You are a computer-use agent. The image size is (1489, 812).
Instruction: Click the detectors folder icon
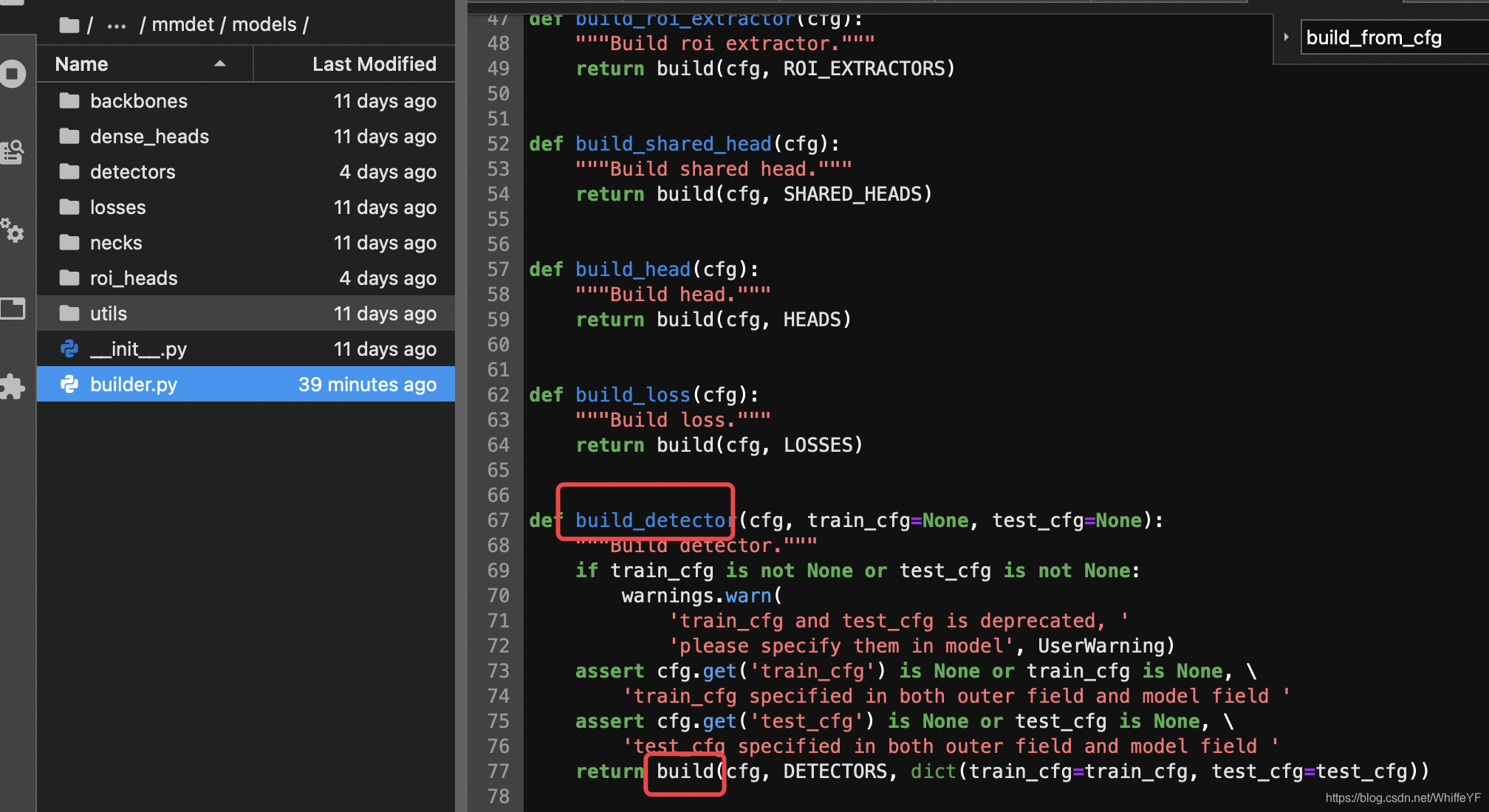pyautogui.click(x=69, y=172)
